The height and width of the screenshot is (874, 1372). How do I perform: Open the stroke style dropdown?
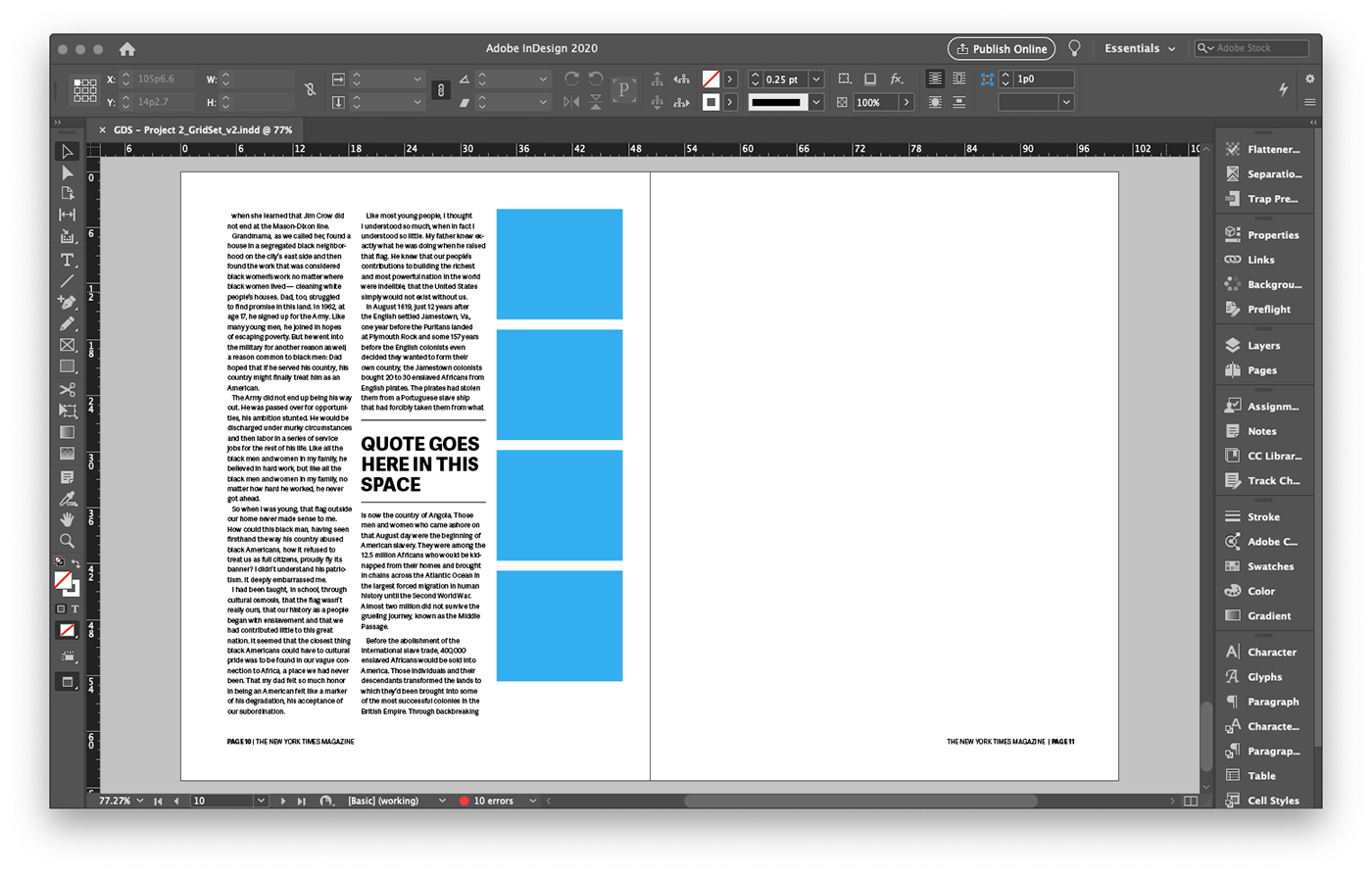815,102
